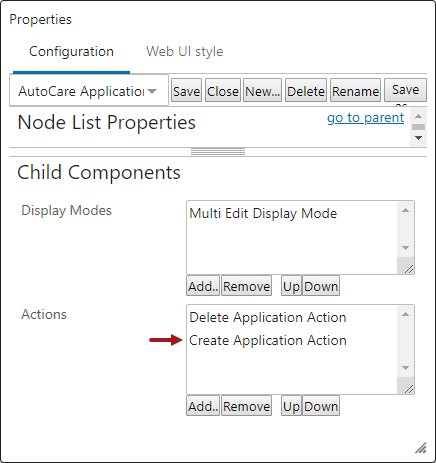Screen dimensions: 436x463
Task: Click the New... button
Action: click(x=262, y=91)
